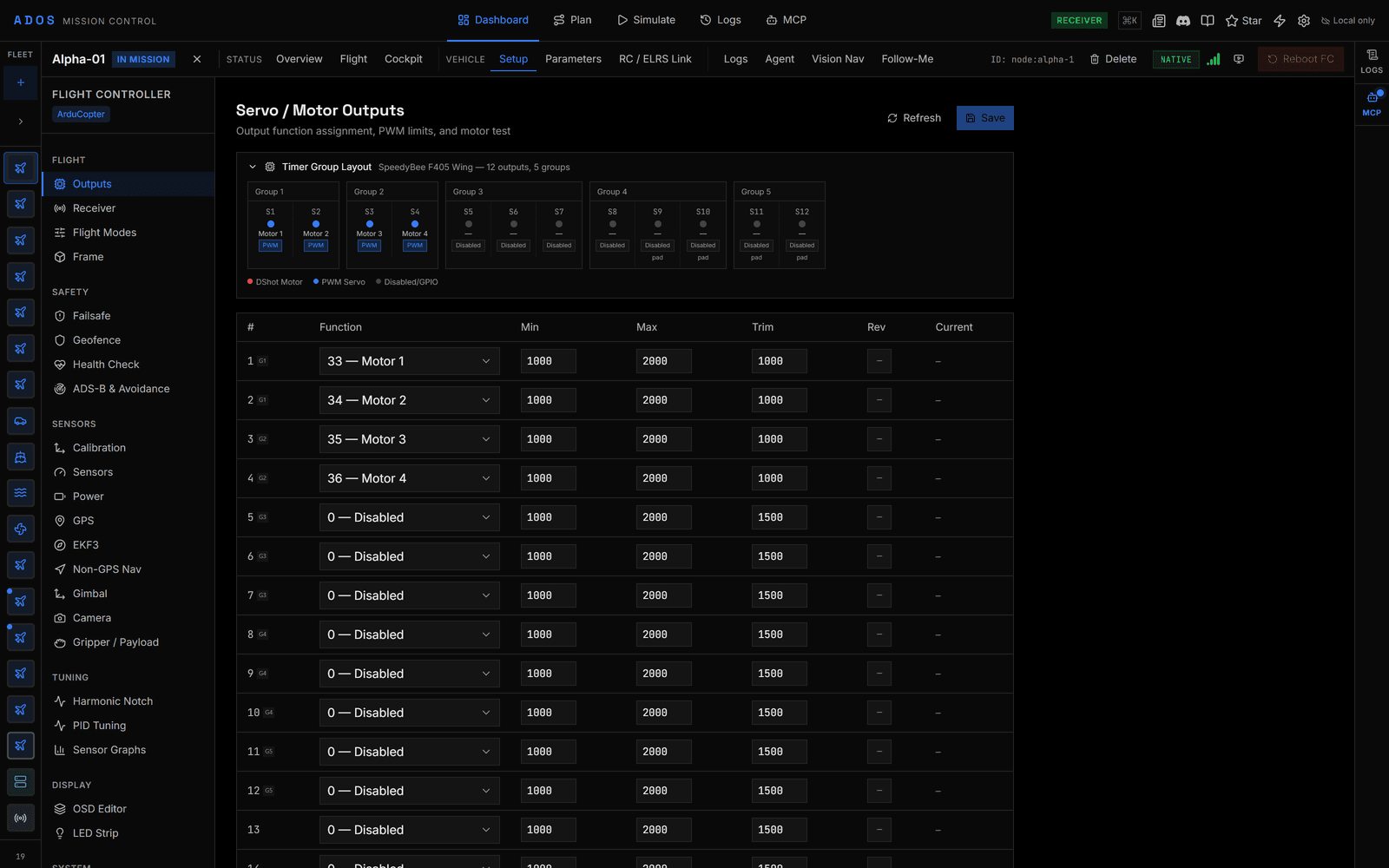
Task: Toggle Rev for output 2 Motor 2
Action: [879, 400]
